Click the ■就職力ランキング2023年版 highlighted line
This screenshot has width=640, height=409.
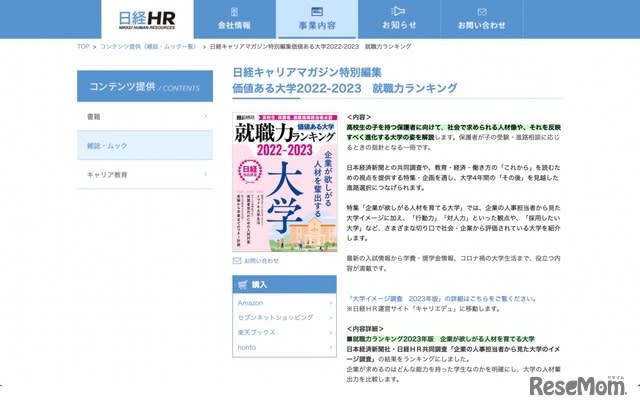pos(440,339)
